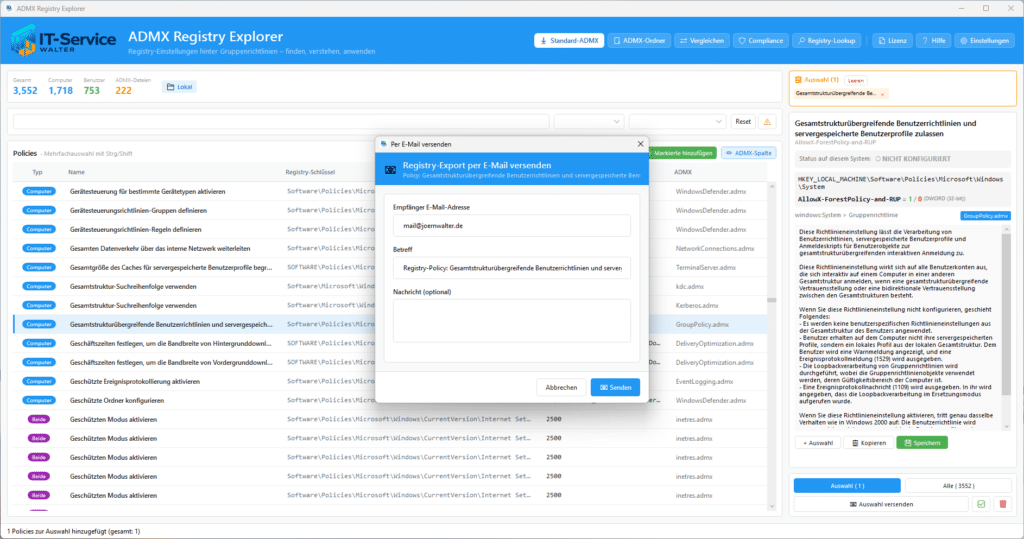
Task: Select row Geschützte Ereignisprotokollierung aktivieren
Action: (389, 381)
